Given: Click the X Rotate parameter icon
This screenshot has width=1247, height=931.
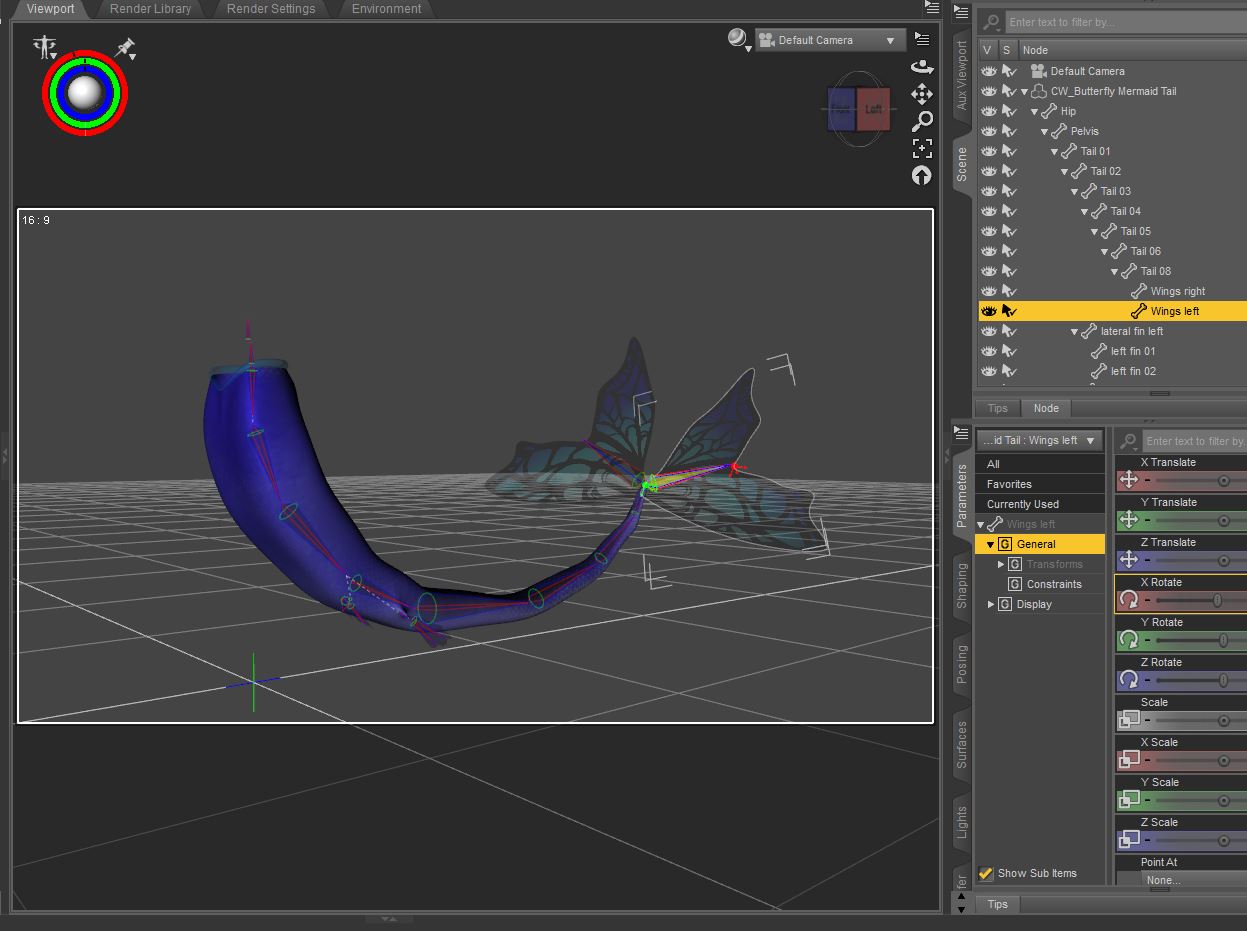Looking at the screenshot, I should [1129, 599].
